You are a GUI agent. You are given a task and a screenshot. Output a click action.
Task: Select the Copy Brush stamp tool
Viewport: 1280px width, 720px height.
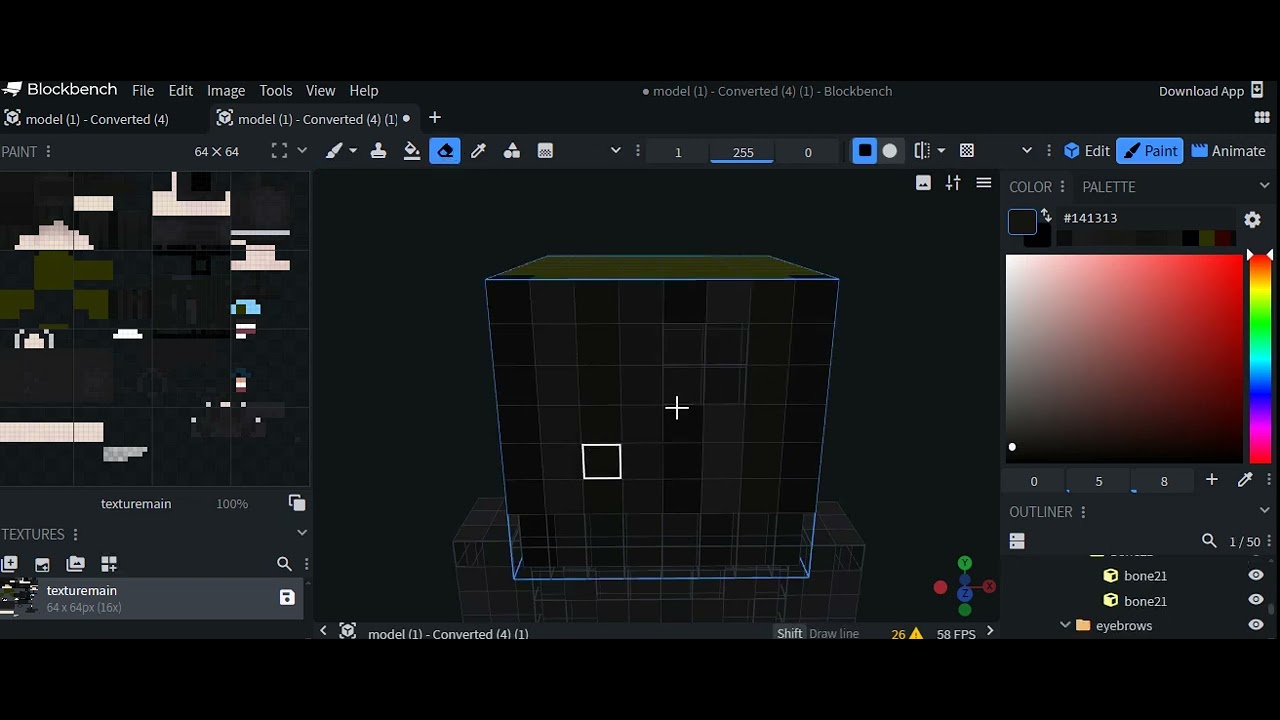(378, 151)
